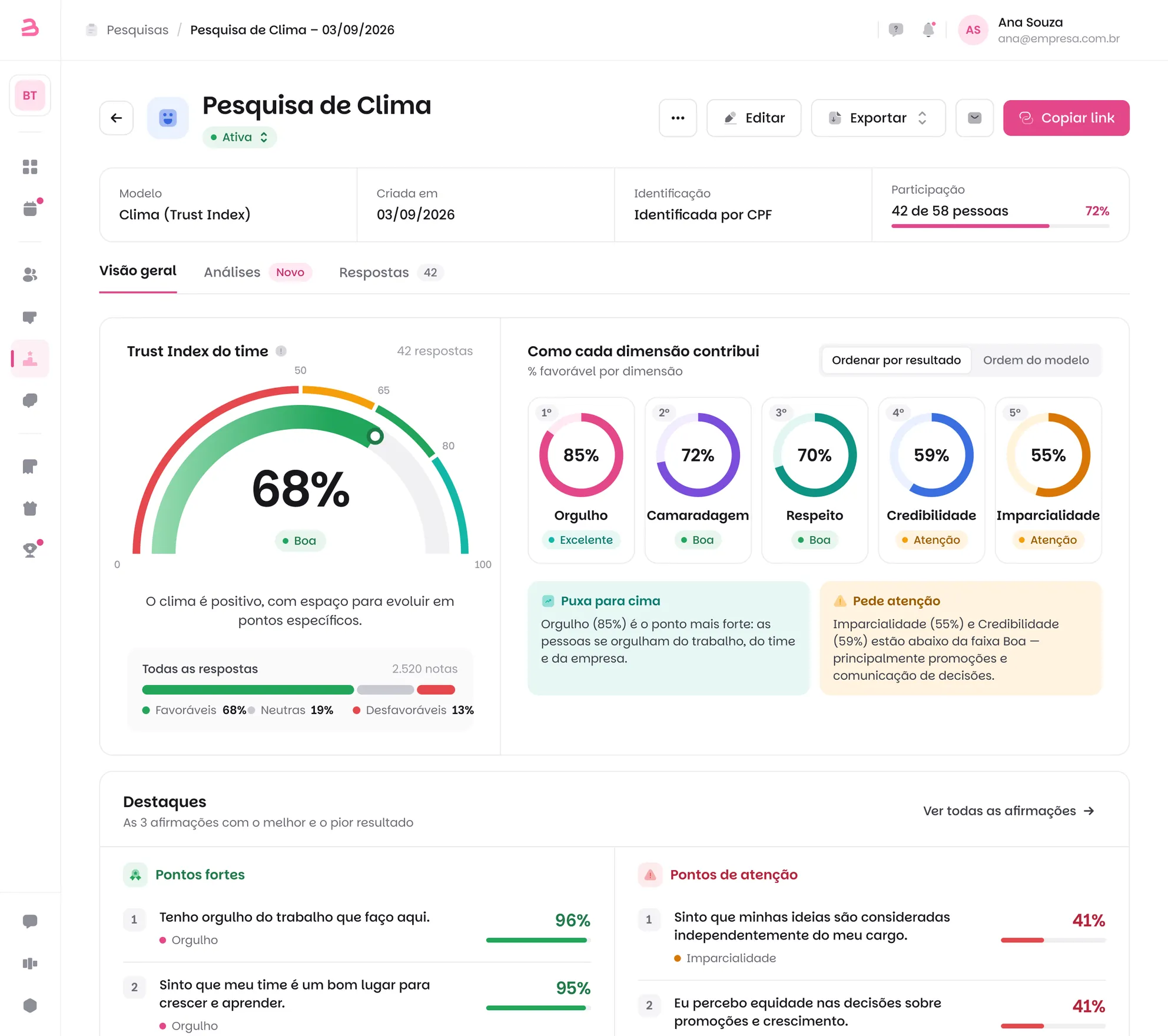Image resolution: width=1168 pixels, height=1036 pixels.
Task: Open notifications bell icon
Action: click(x=928, y=29)
